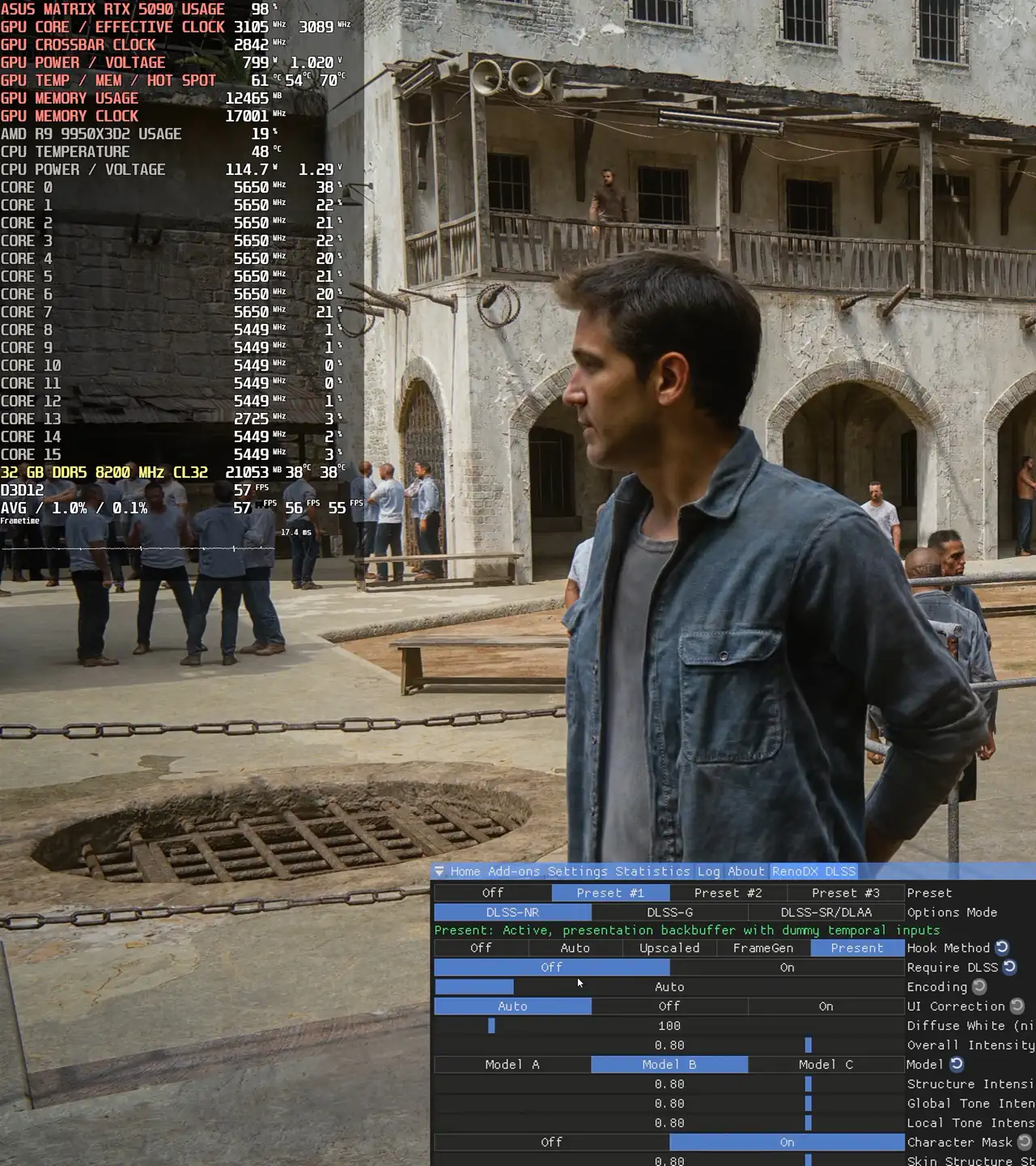Set UI Correction to Auto

pyautogui.click(x=512, y=1006)
